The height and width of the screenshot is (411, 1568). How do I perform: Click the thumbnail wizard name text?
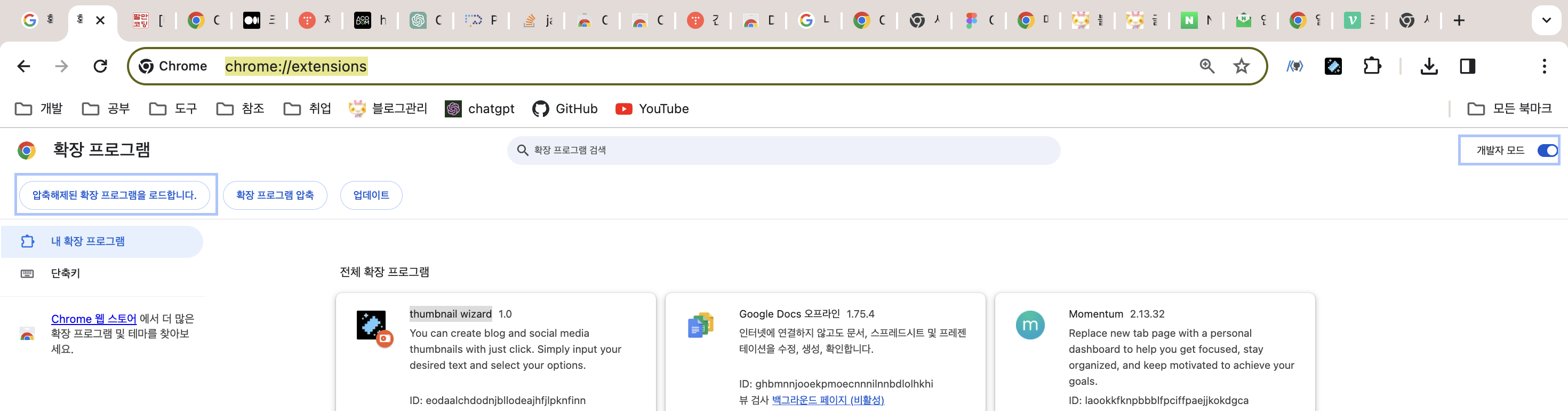(x=451, y=314)
